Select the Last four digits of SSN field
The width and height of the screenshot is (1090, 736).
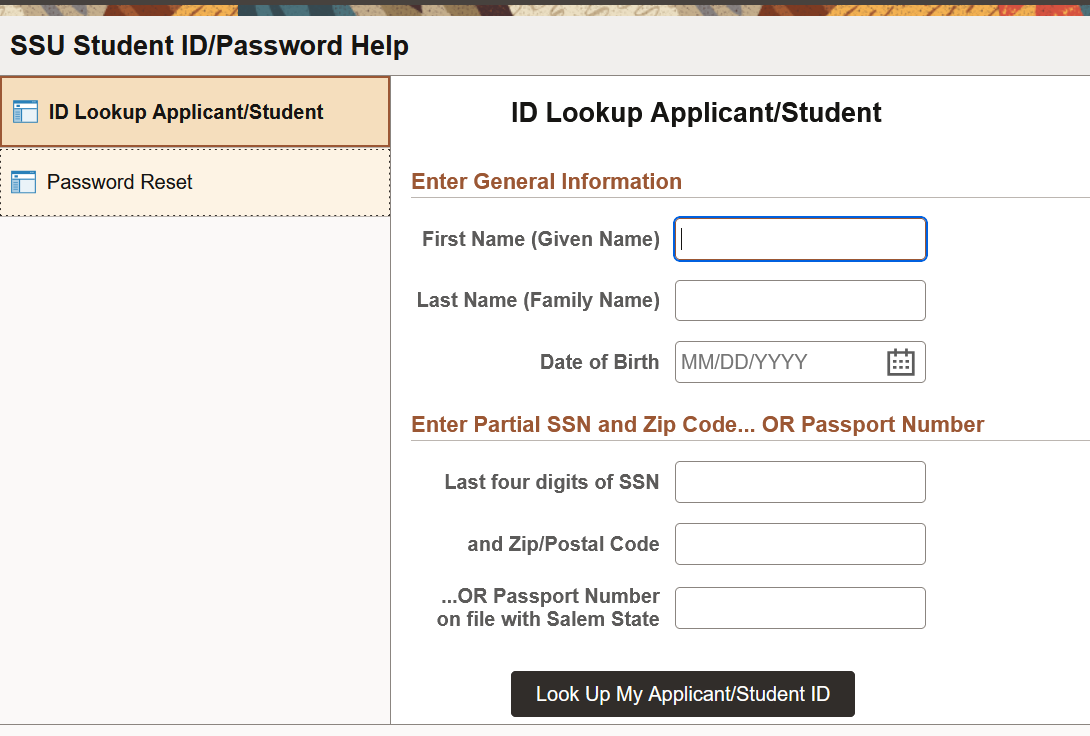[800, 482]
